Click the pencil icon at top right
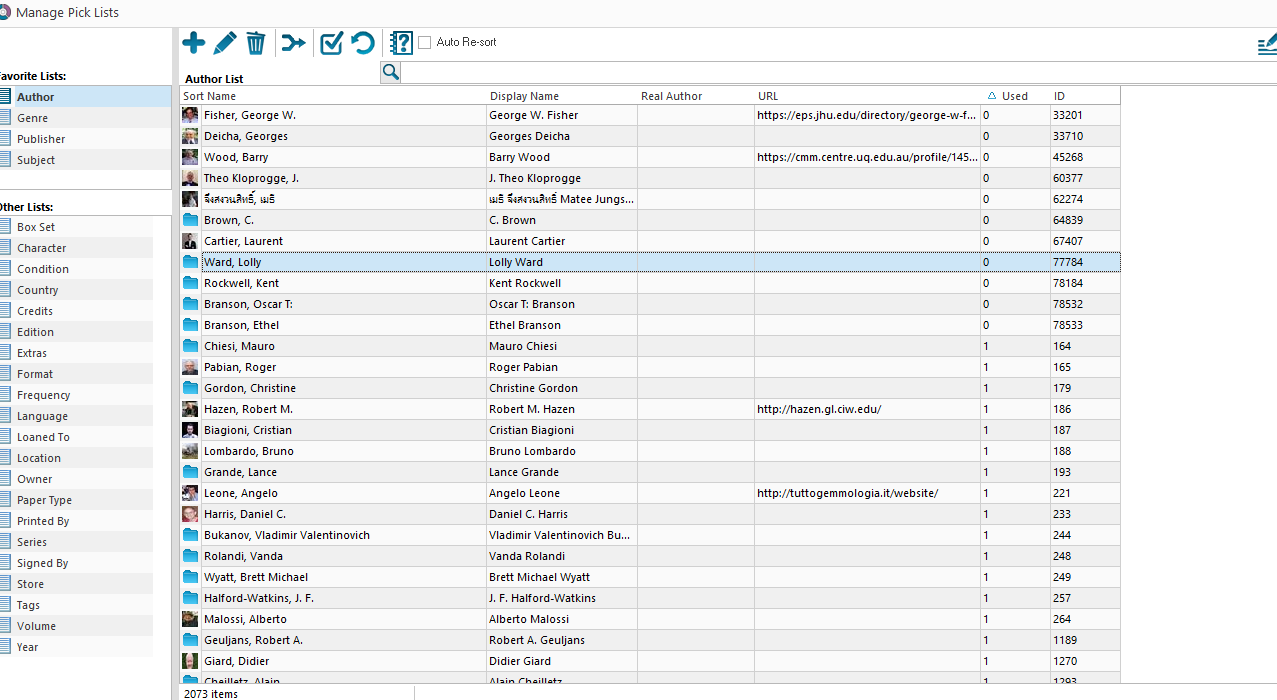Viewport: 1277px width, 700px height. (1266, 45)
